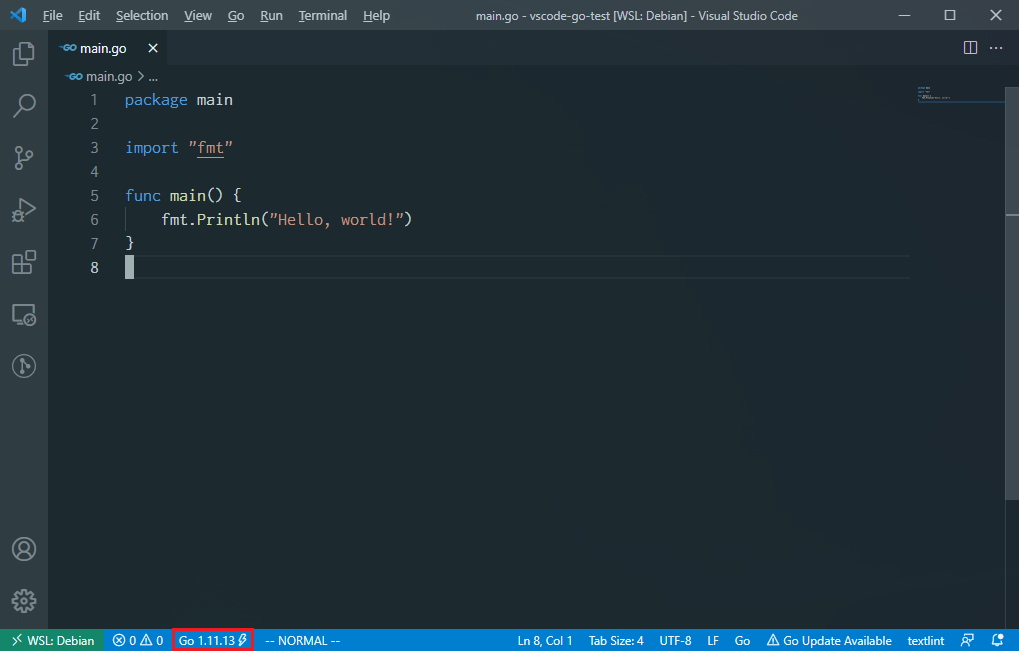The image size is (1019, 651).
Task: Open the Extensions view
Action: pyautogui.click(x=24, y=262)
